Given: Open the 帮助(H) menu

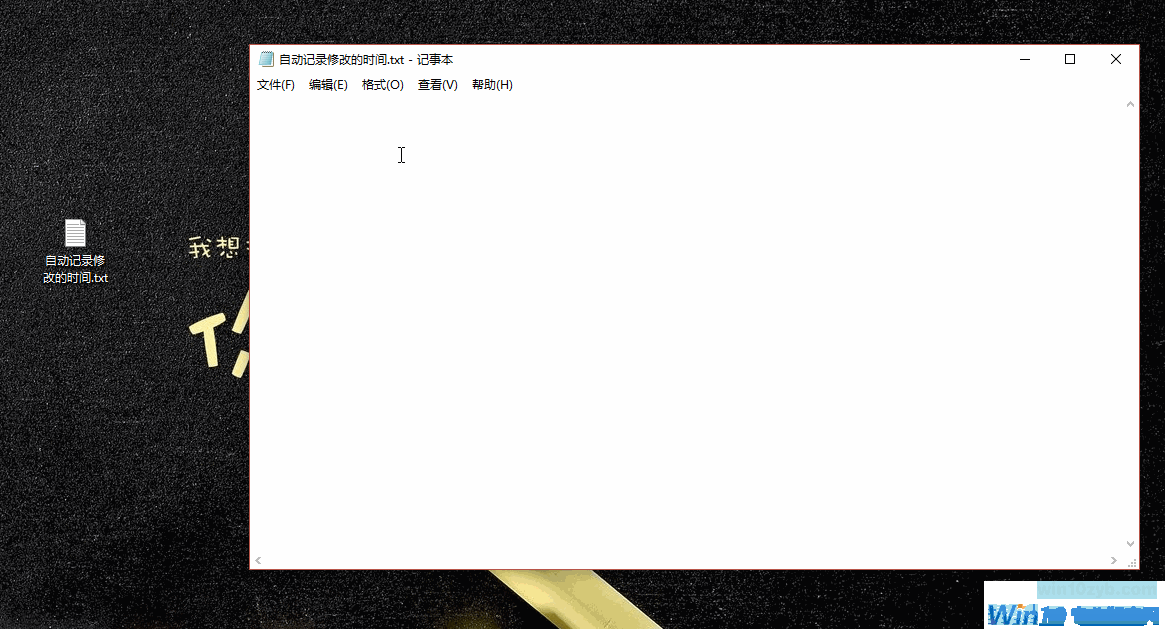Looking at the screenshot, I should [x=492, y=85].
